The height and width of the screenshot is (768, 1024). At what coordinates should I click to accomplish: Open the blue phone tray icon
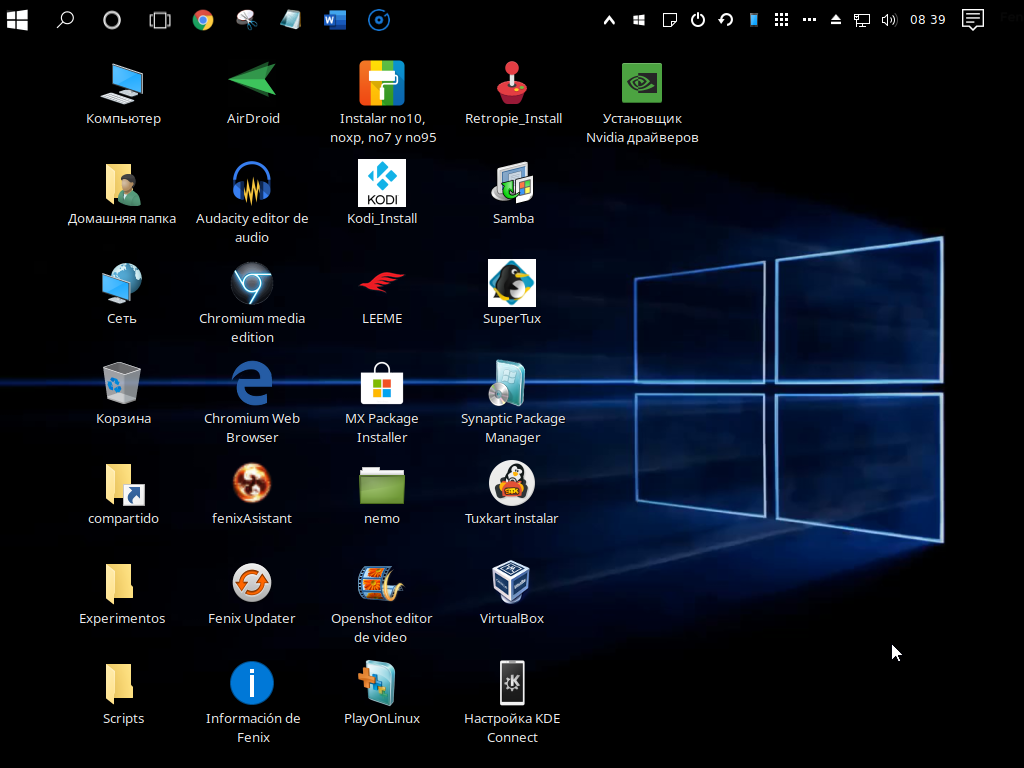(x=754, y=20)
